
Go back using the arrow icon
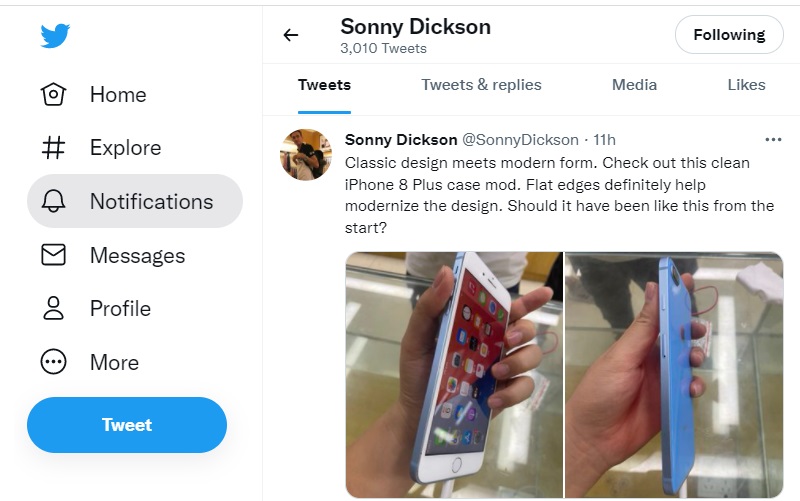tap(291, 35)
